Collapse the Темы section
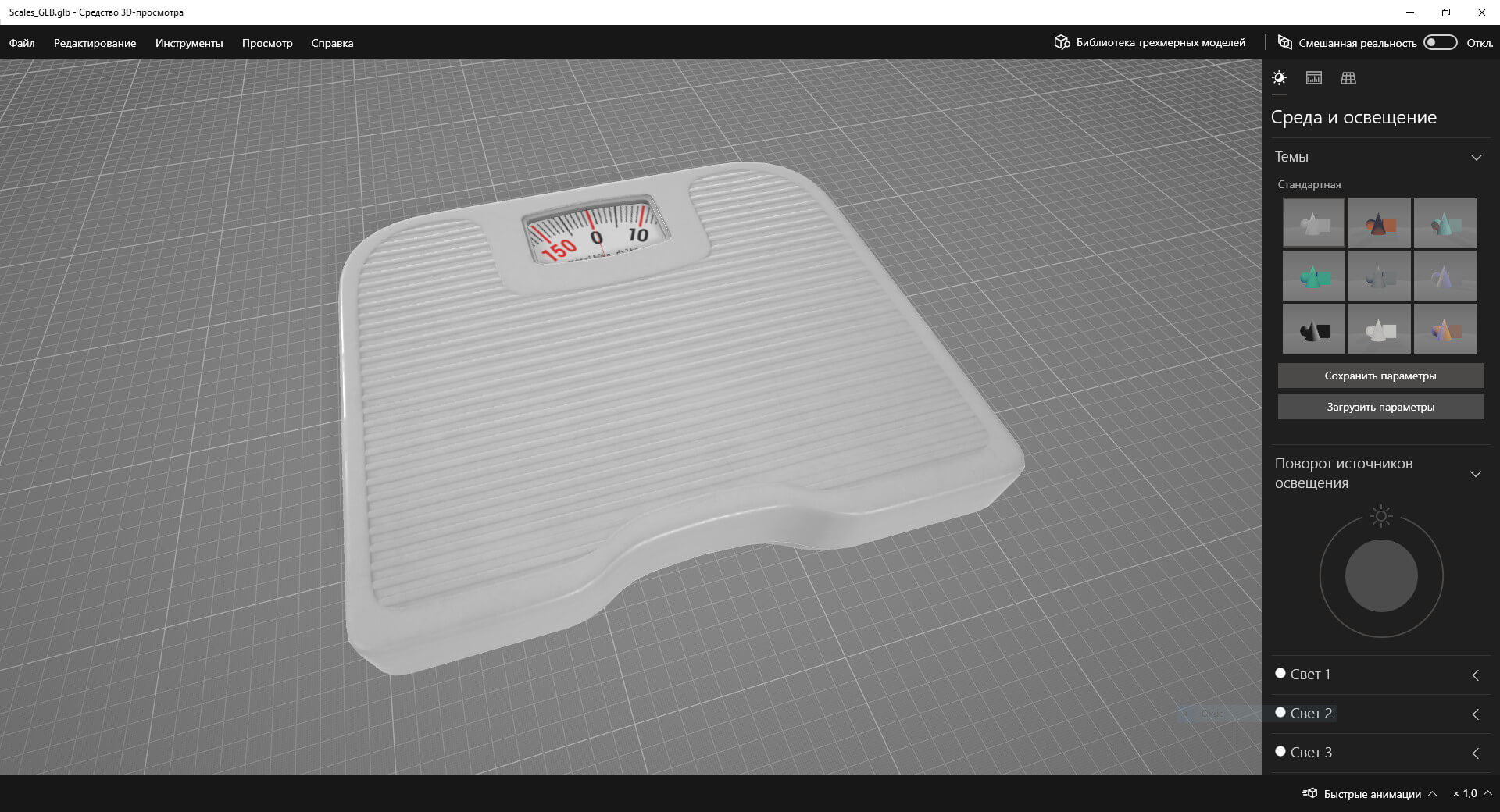1500x812 pixels. (x=1476, y=158)
